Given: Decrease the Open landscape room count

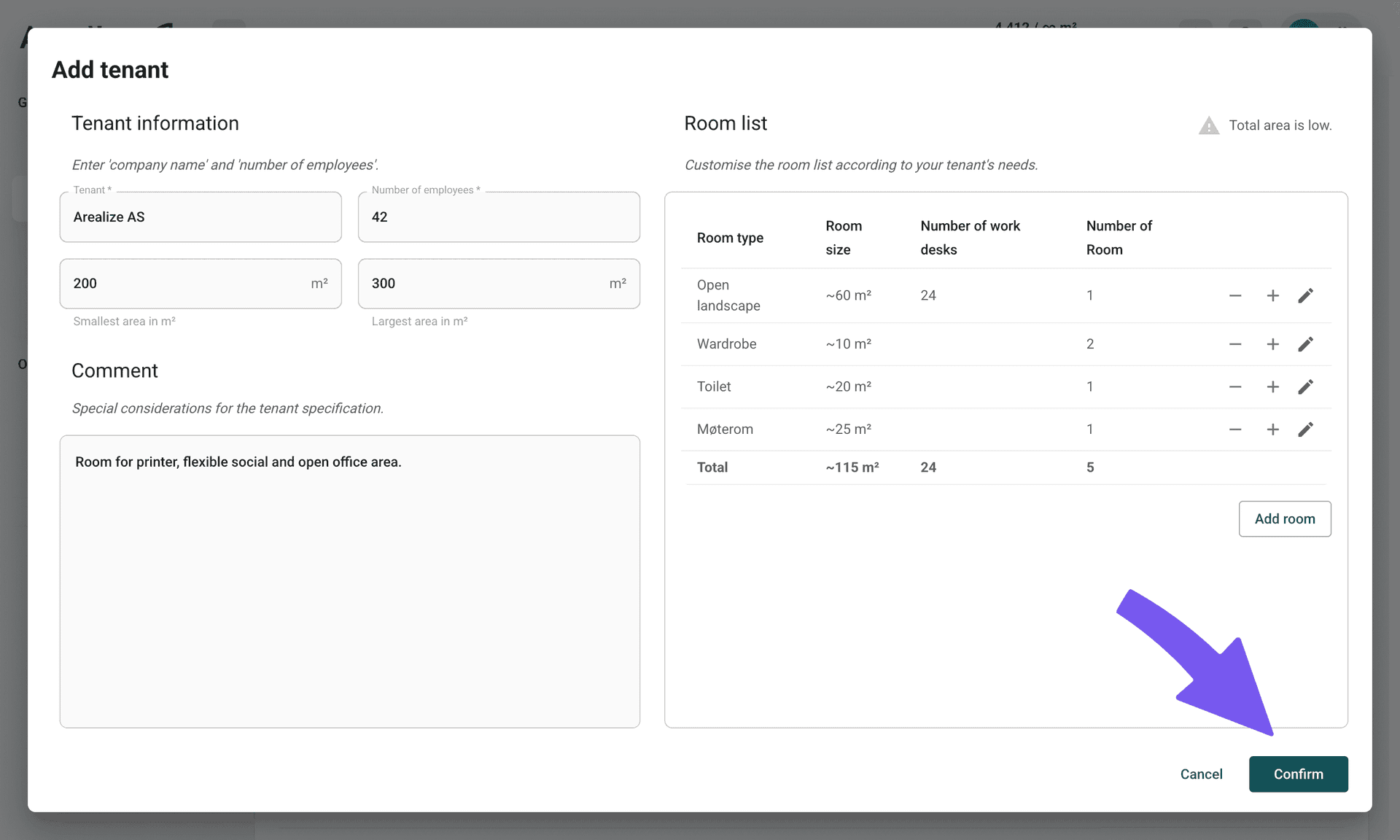Looking at the screenshot, I should pyautogui.click(x=1235, y=295).
